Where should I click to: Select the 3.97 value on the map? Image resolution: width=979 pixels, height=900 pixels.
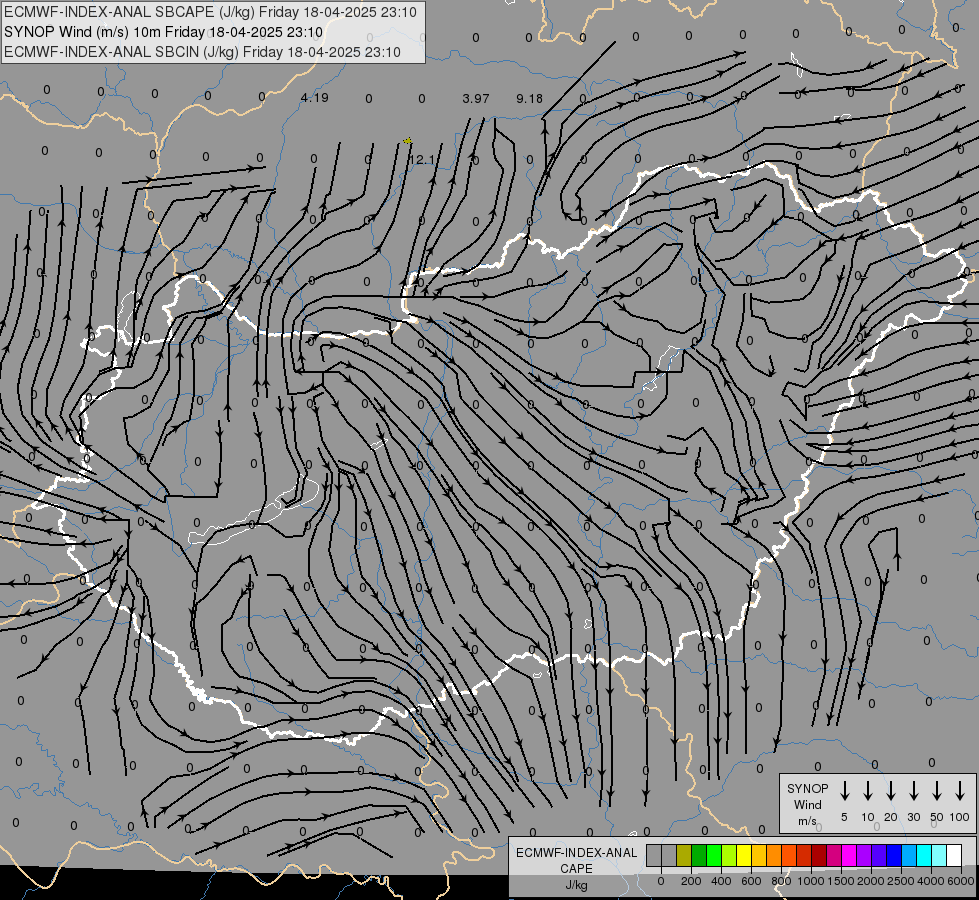pyautogui.click(x=476, y=99)
